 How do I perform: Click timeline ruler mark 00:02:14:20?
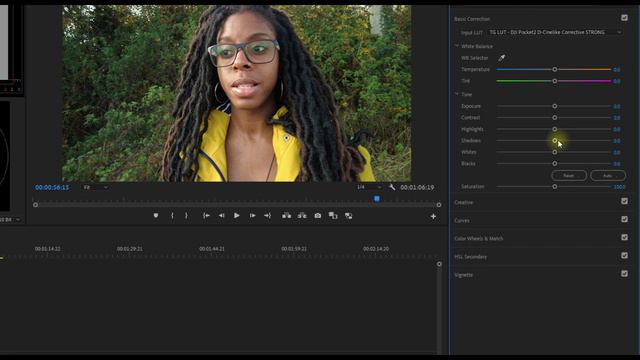376,249
